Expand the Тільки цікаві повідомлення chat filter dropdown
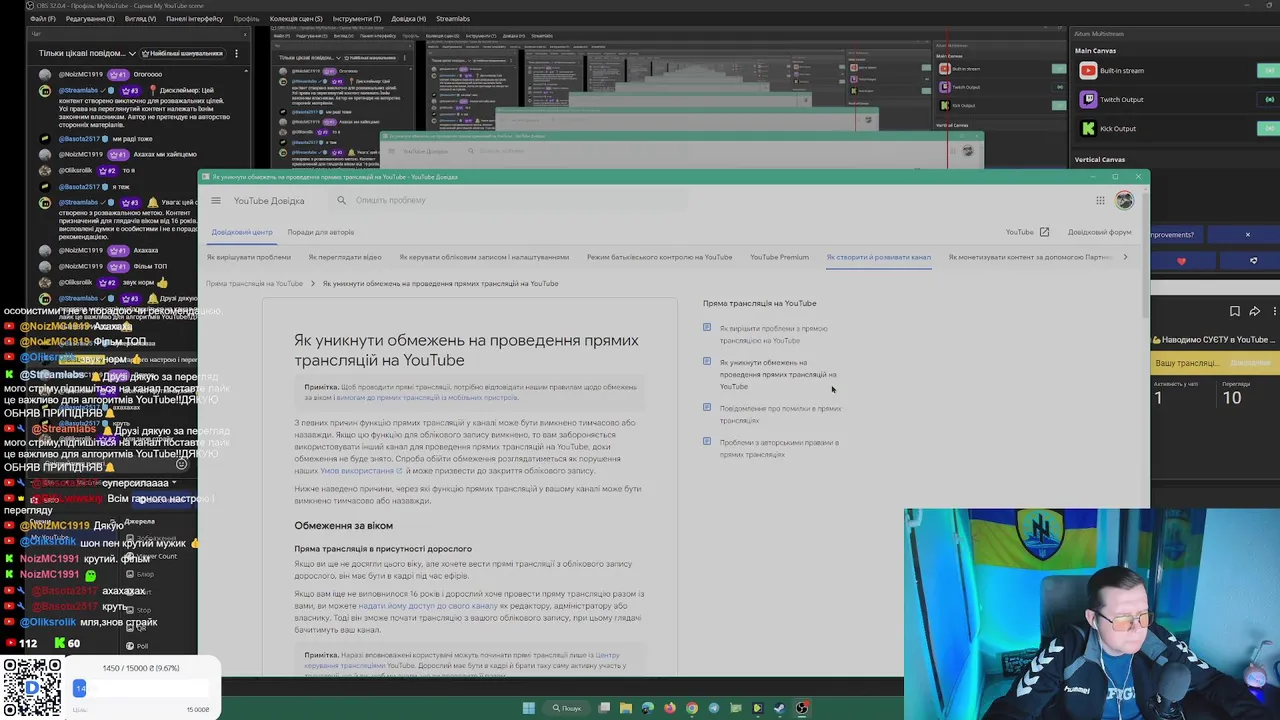The image size is (1280, 720). [87, 53]
